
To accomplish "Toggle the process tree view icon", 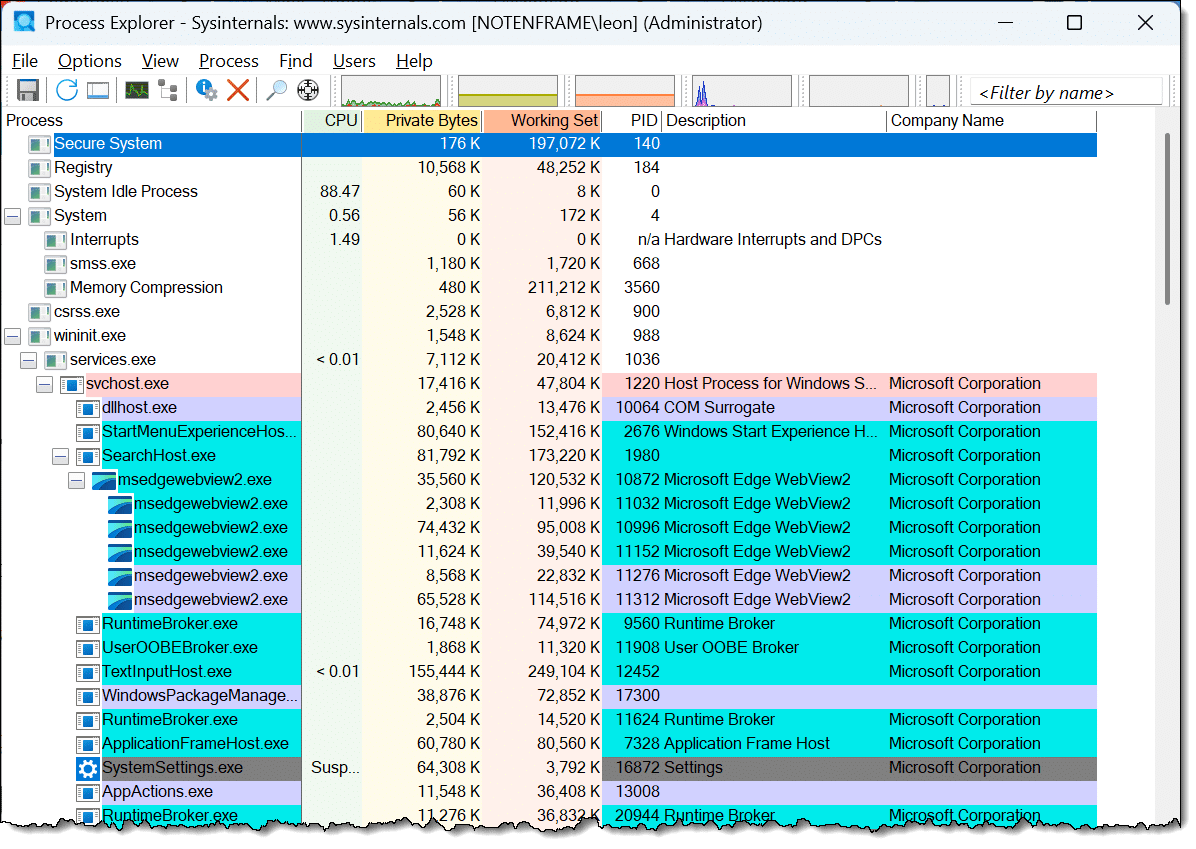I will tap(167, 91).
